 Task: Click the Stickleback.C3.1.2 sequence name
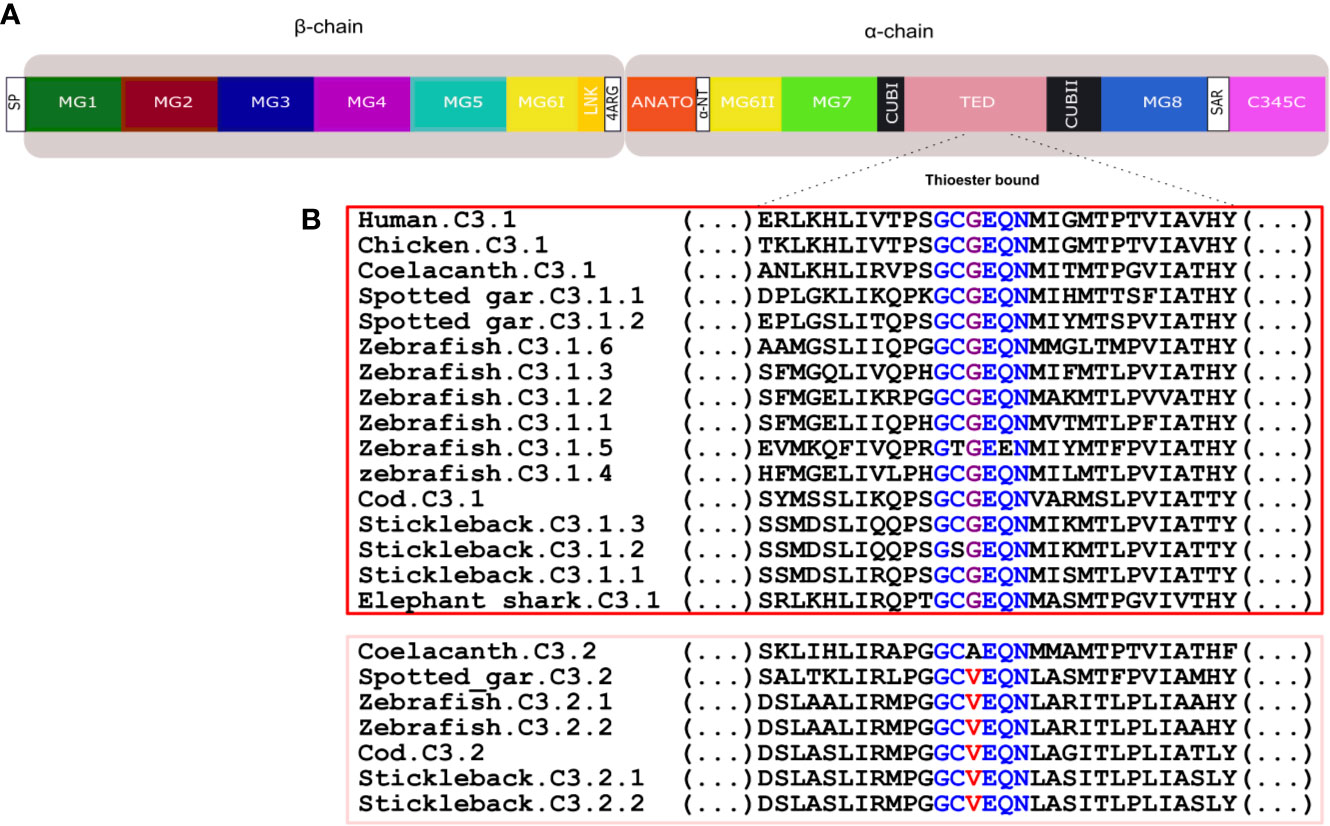point(501,550)
